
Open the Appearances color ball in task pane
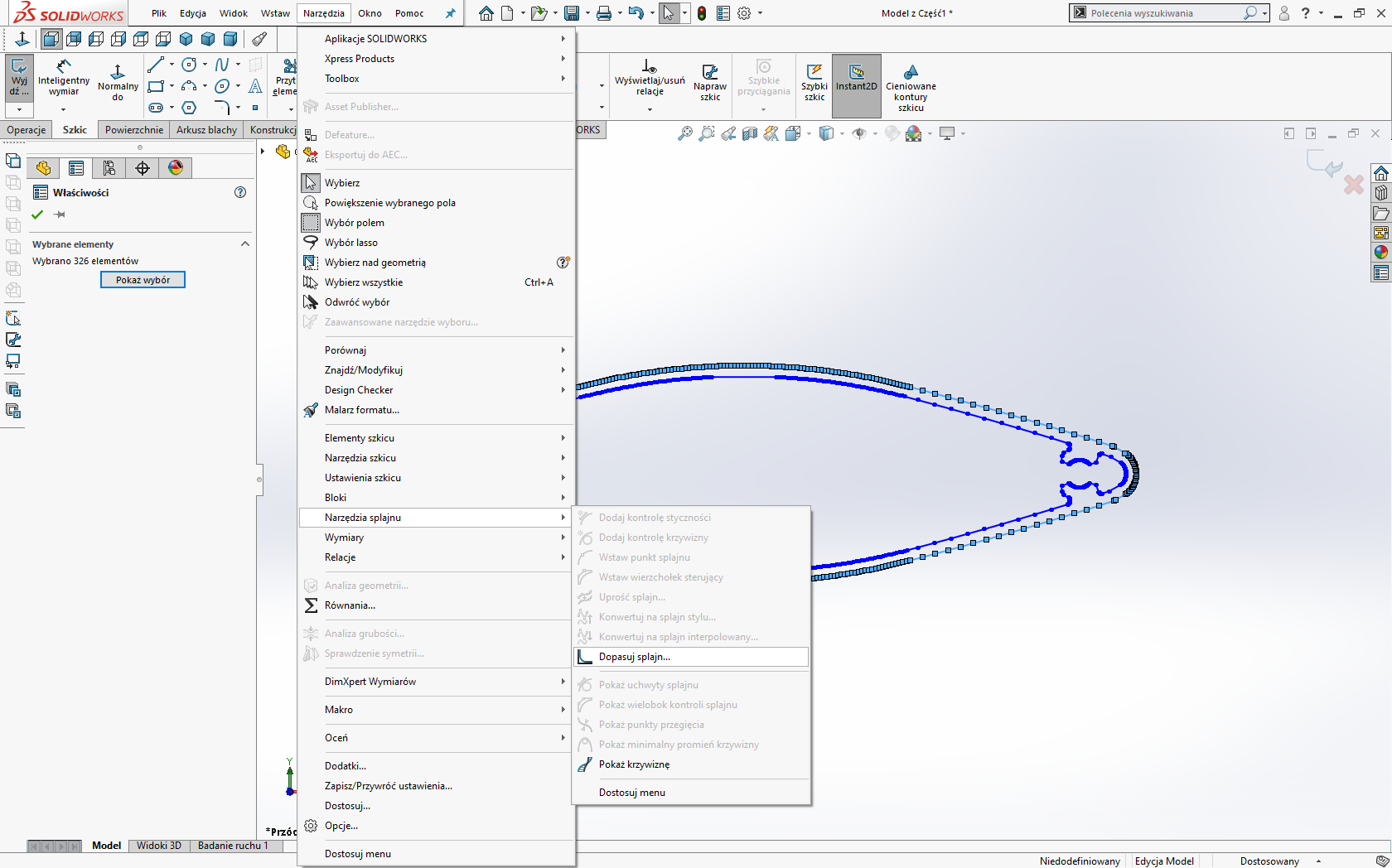pyautogui.click(x=1380, y=253)
